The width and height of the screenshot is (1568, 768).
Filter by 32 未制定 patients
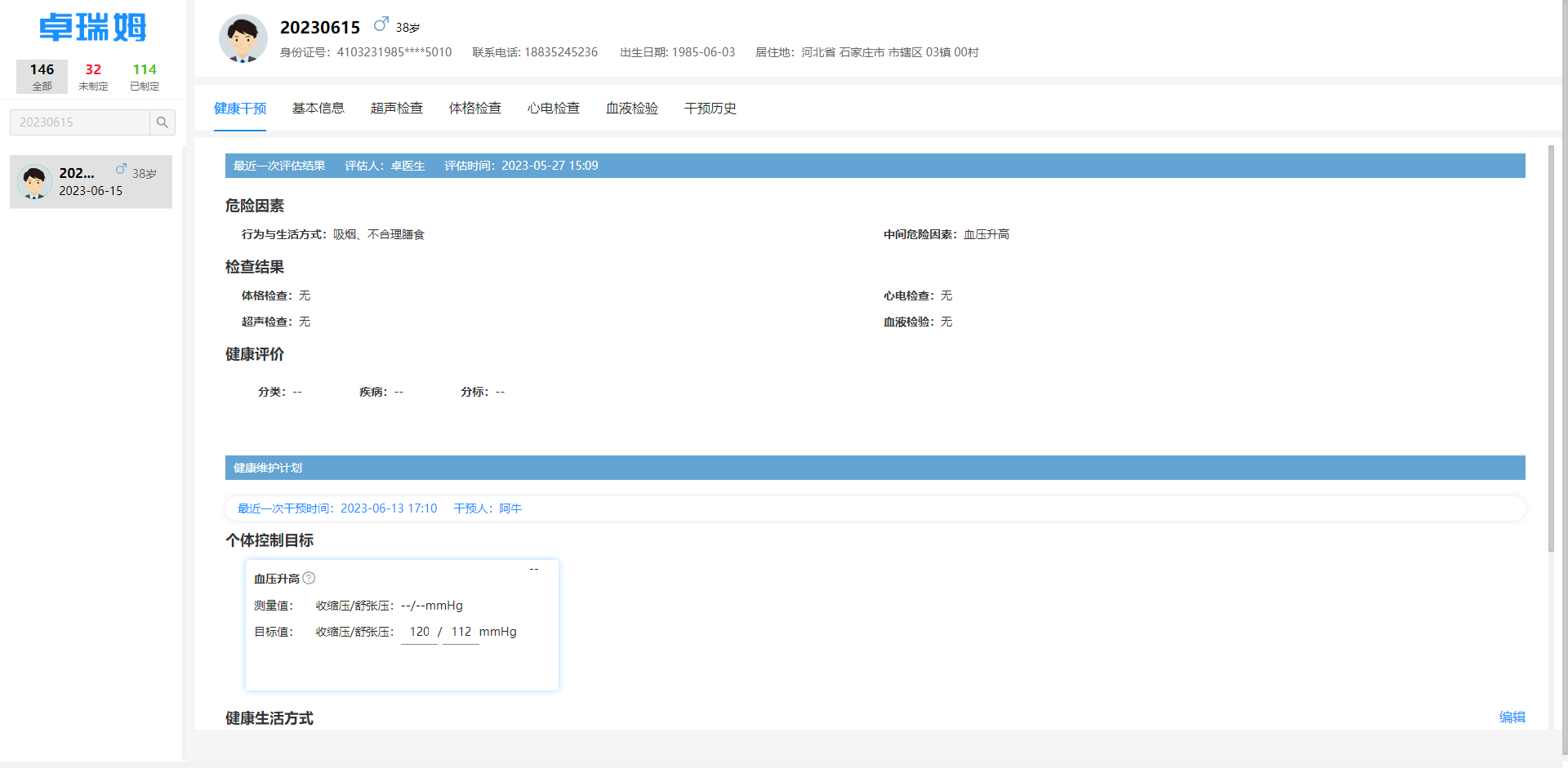click(93, 77)
